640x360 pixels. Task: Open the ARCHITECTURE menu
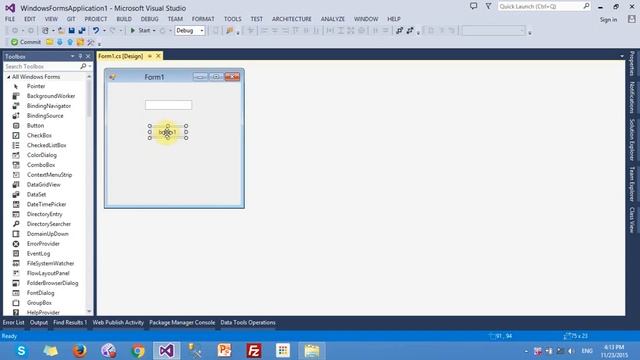291,19
